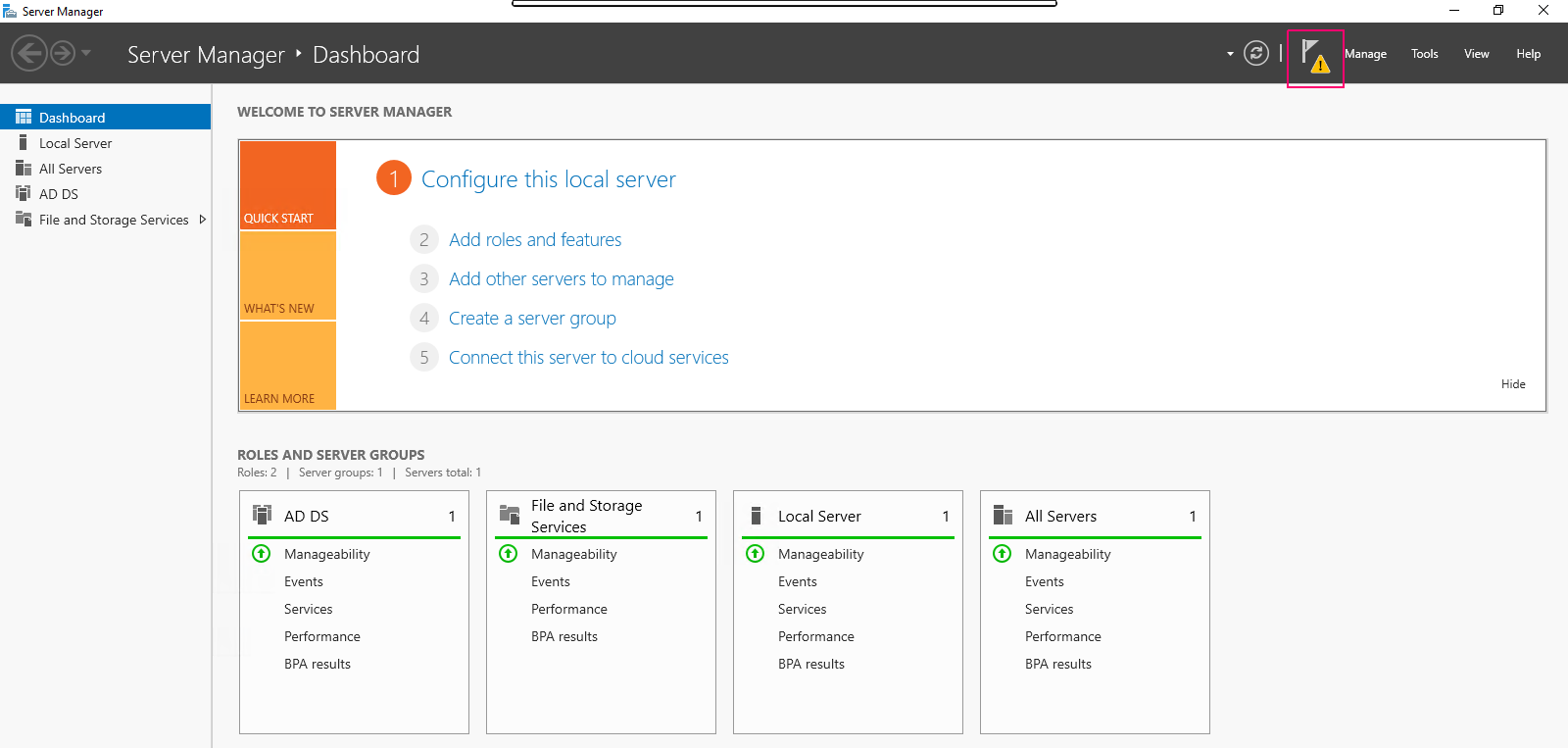Screen dimensions: 1568x748
Task: Click the step 3 number circle
Action: coord(423,278)
